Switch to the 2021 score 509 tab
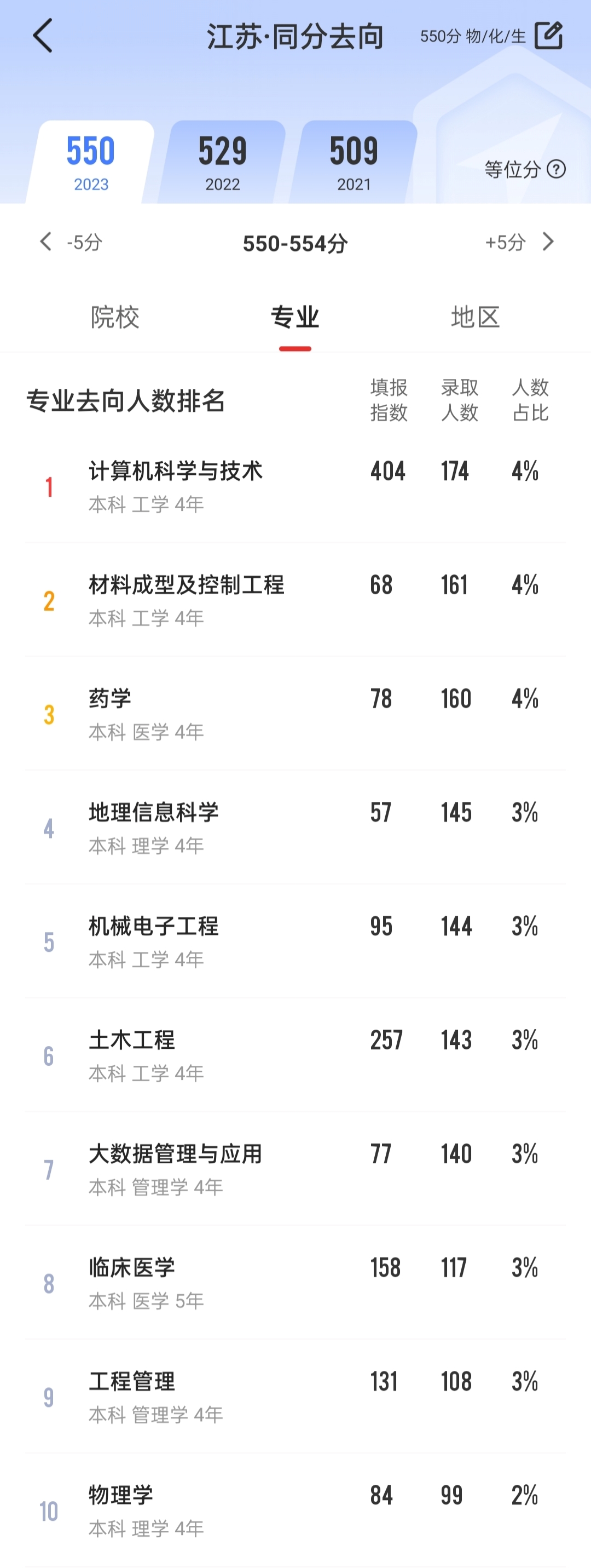 pos(354,162)
